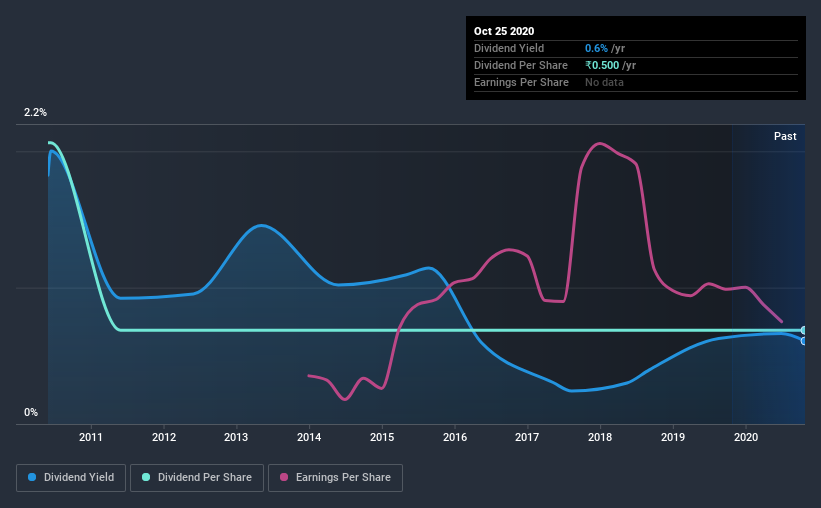This screenshot has height=508, width=821.
Task: Select the 2015 label on the time axis
Action: click(x=382, y=437)
